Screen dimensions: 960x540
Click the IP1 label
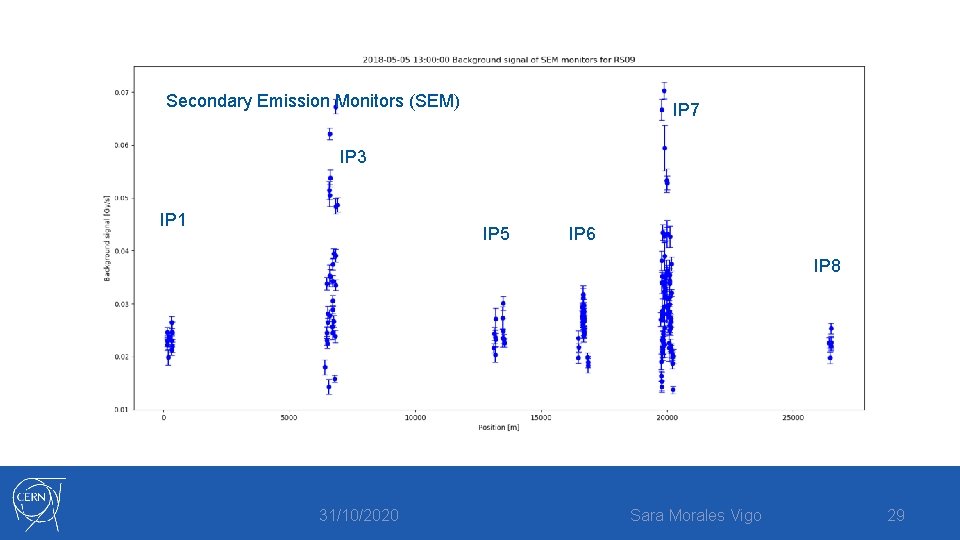173,220
